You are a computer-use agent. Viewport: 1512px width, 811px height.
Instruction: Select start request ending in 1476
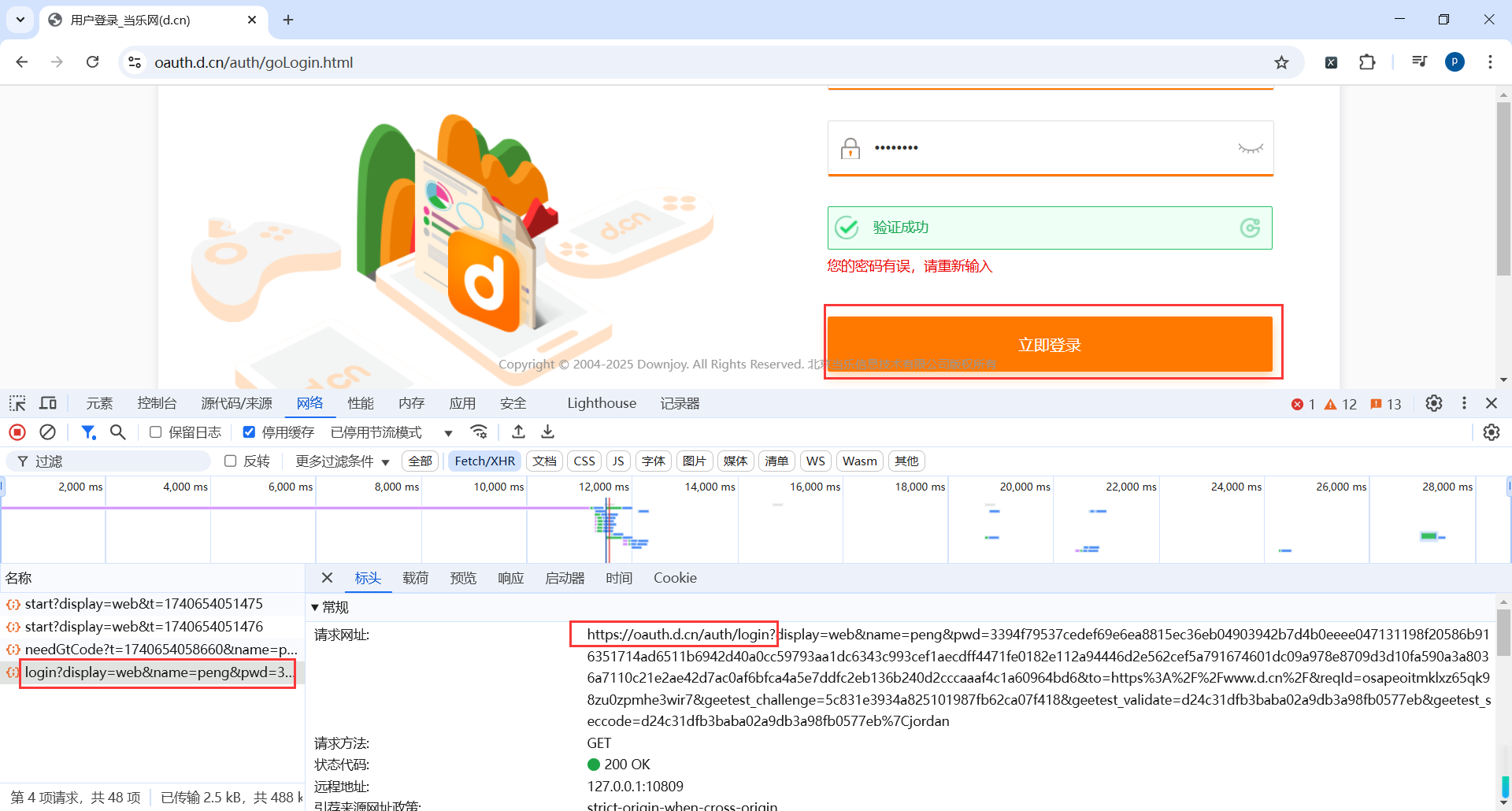152,627
